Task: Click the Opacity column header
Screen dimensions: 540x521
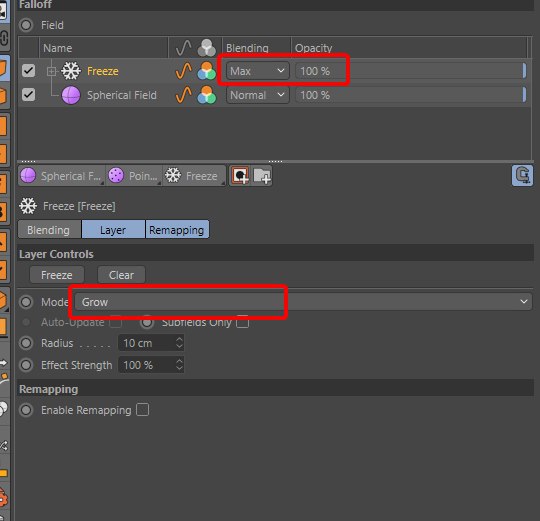Action: (313, 48)
